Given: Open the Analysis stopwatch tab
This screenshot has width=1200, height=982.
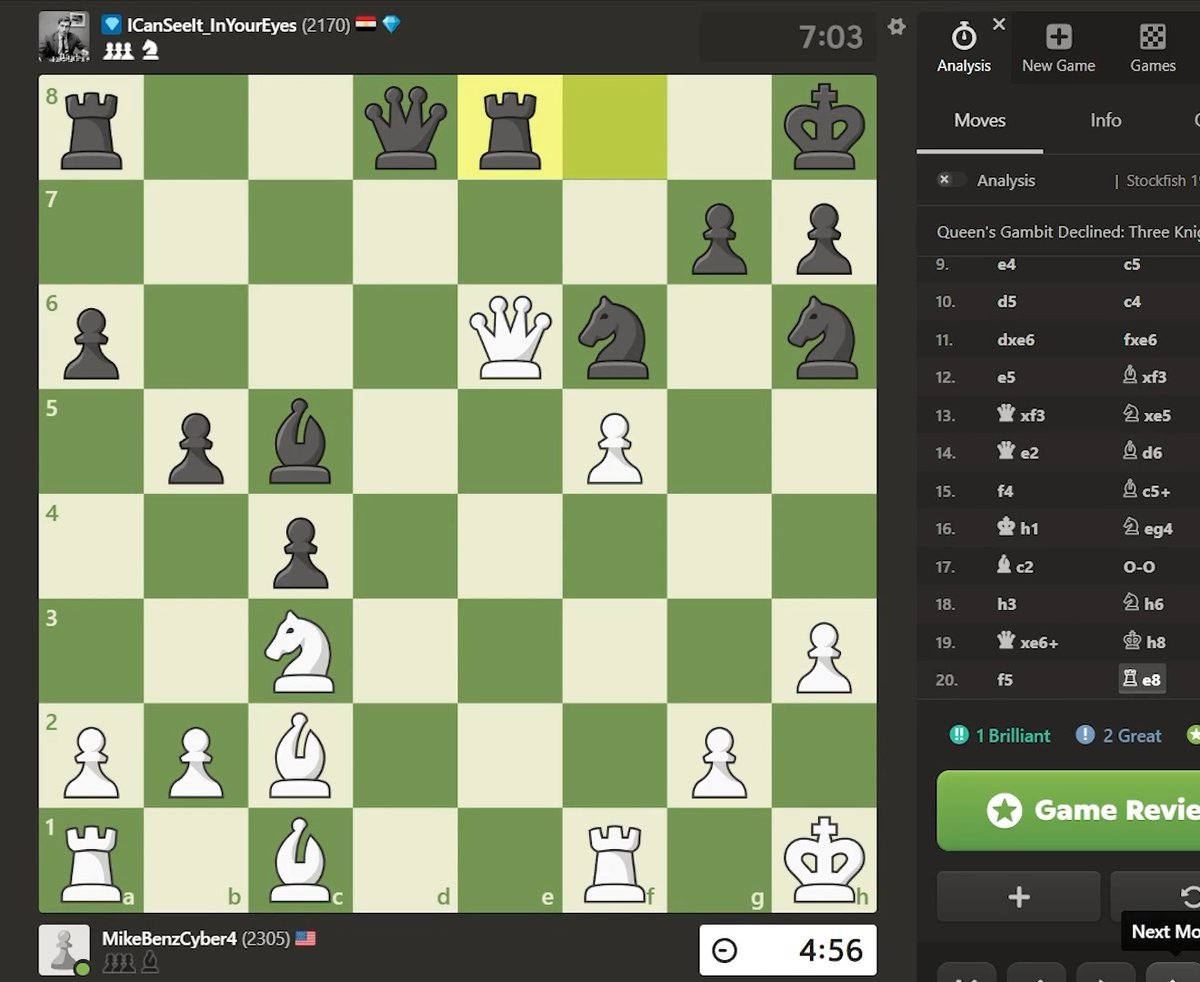Looking at the screenshot, I should (964, 48).
